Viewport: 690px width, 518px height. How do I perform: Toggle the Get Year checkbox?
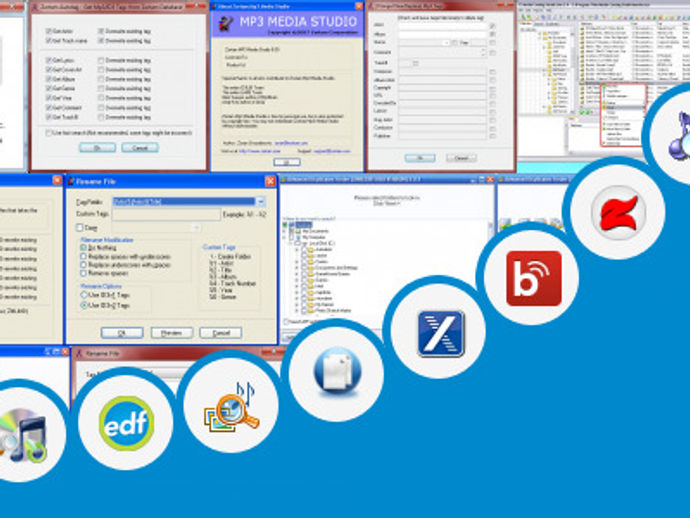[48, 98]
